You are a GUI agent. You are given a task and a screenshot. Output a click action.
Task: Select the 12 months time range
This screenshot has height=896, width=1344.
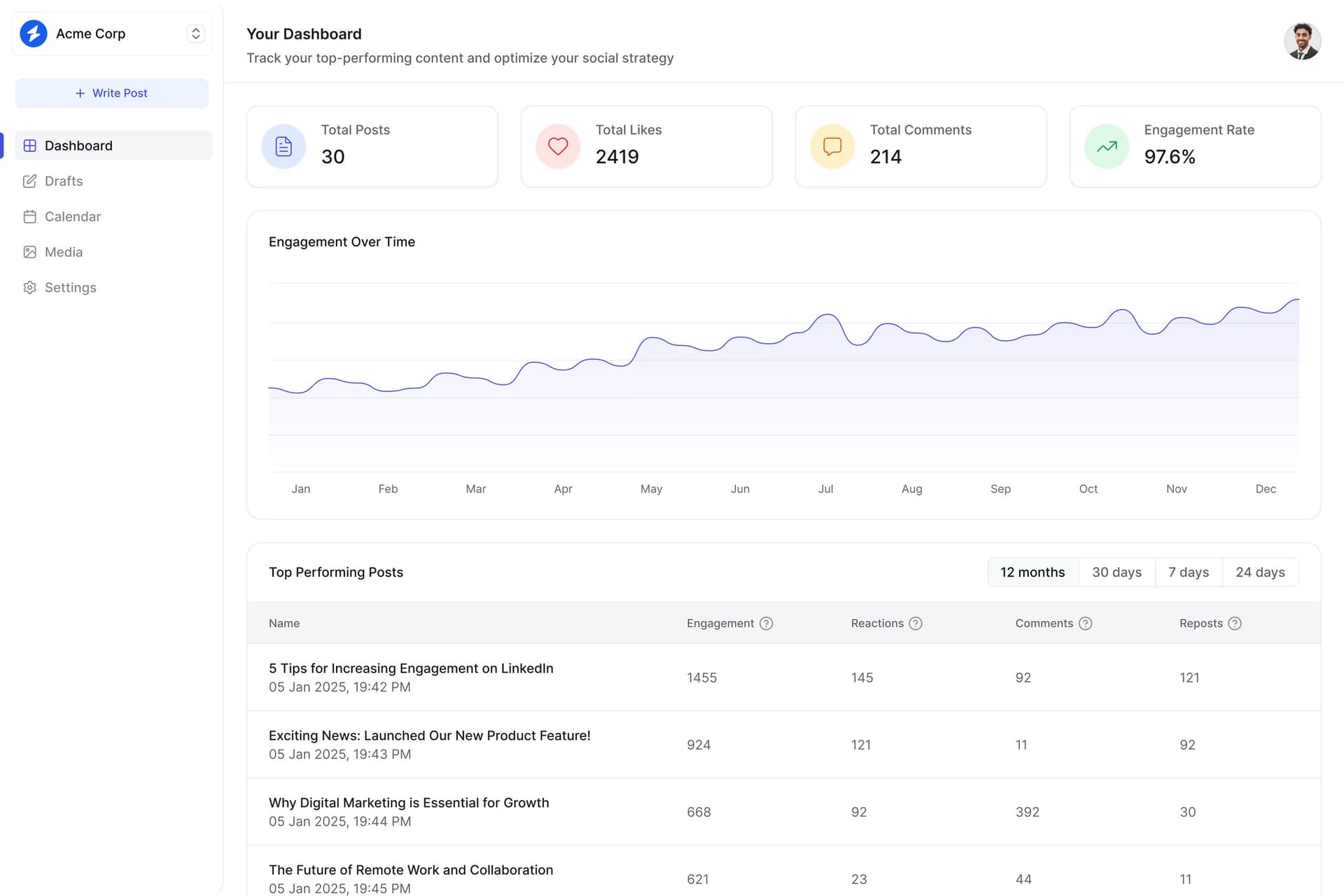(x=1032, y=573)
